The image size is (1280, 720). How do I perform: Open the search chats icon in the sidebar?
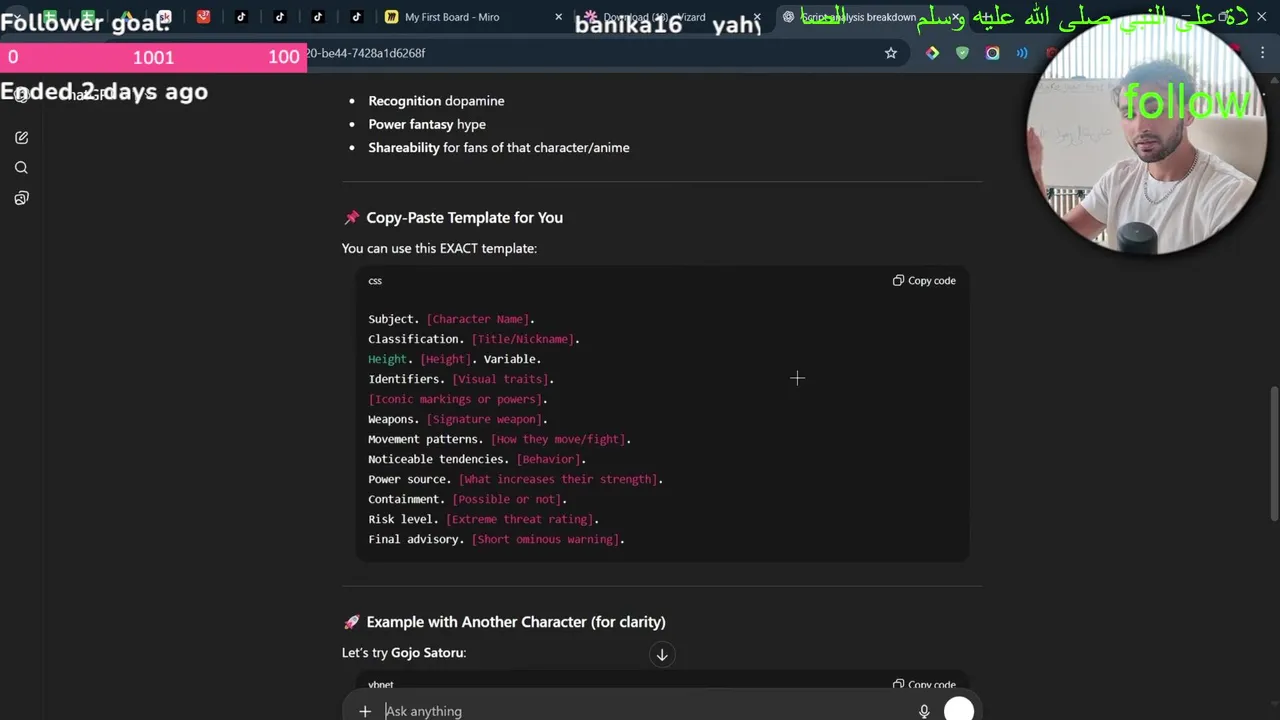tap(21, 168)
